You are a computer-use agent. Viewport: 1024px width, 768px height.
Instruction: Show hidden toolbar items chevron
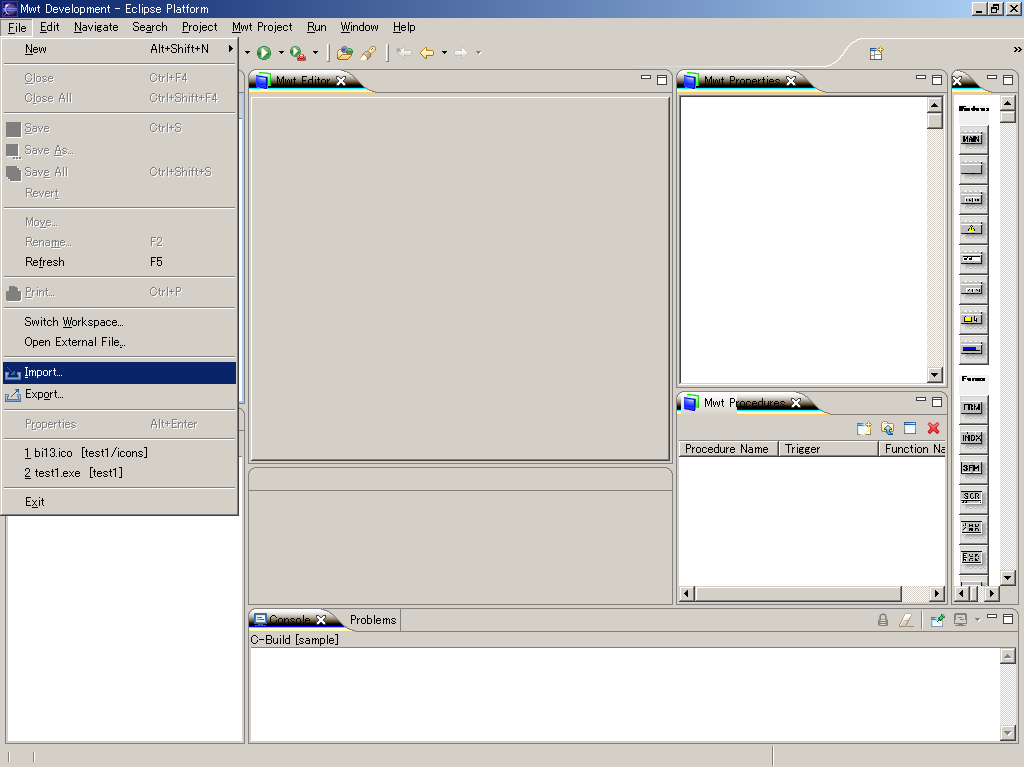coord(1017,50)
